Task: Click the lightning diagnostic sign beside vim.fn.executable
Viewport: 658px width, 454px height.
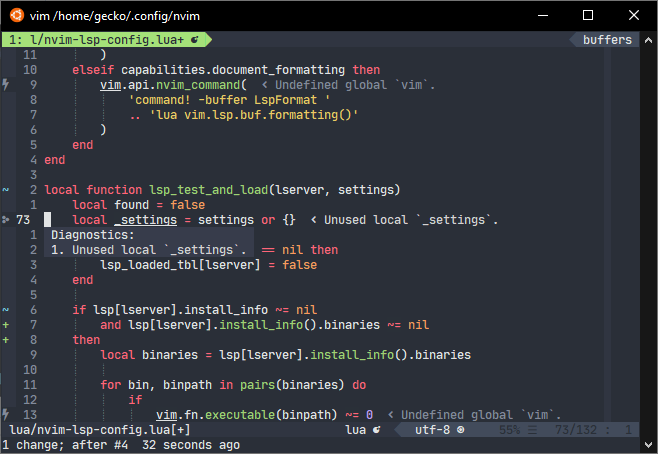Action: point(5,415)
